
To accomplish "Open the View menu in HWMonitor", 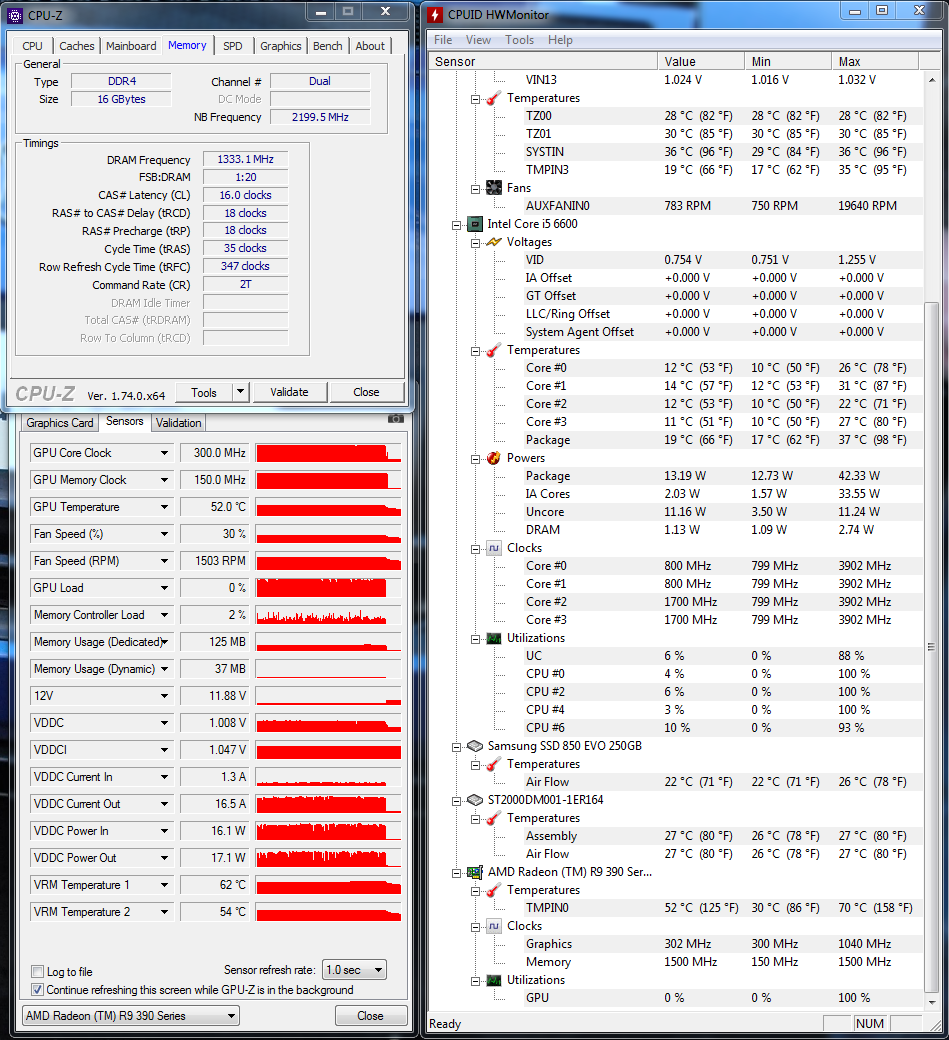I will point(478,40).
